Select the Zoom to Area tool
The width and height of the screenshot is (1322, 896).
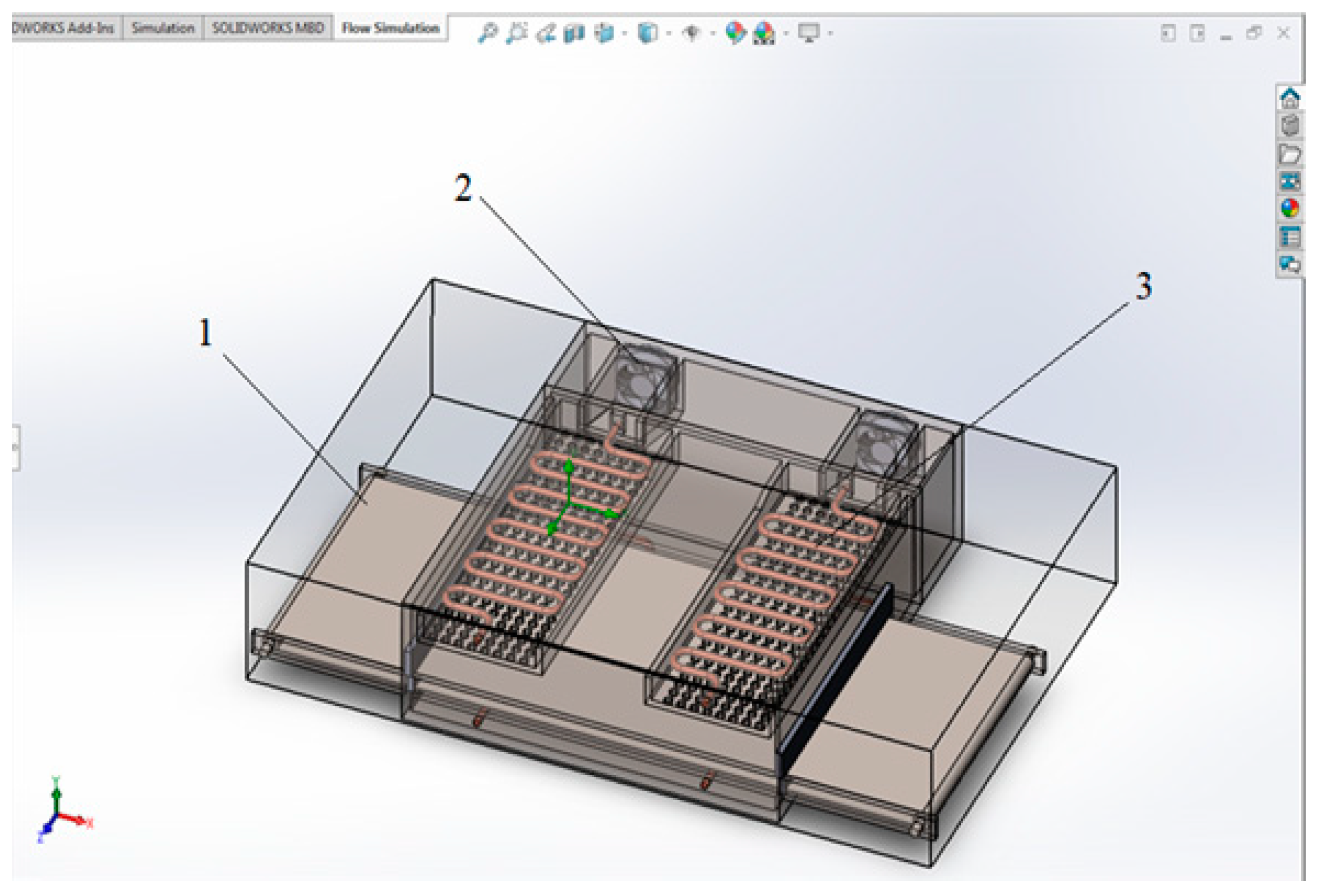tap(517, 33)
